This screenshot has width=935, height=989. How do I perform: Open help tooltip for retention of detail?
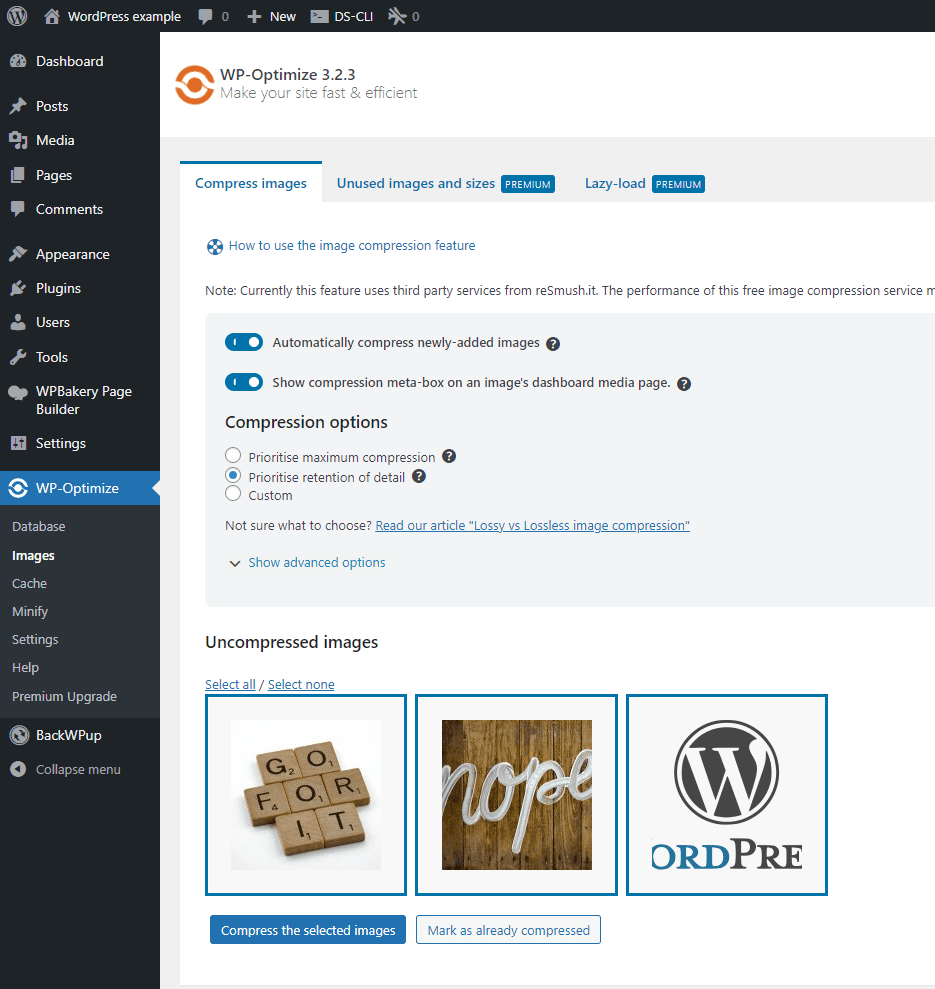tap(419, 476)
